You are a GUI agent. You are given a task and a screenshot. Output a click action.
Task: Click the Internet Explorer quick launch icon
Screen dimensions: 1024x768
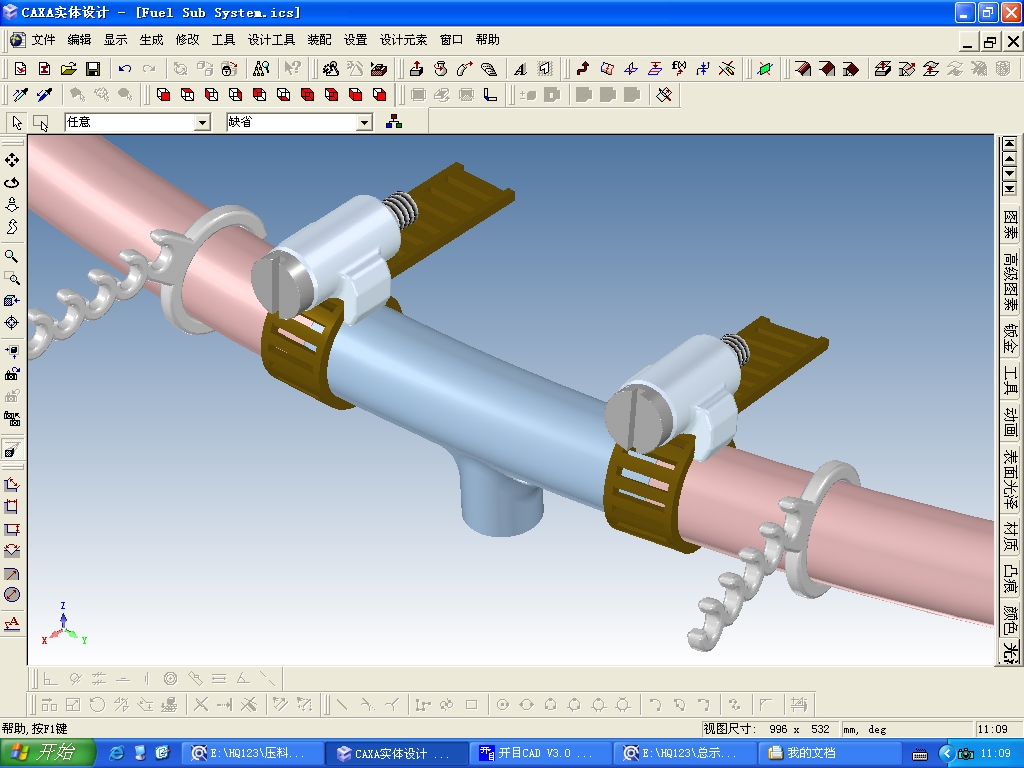[x=117, y=753]
